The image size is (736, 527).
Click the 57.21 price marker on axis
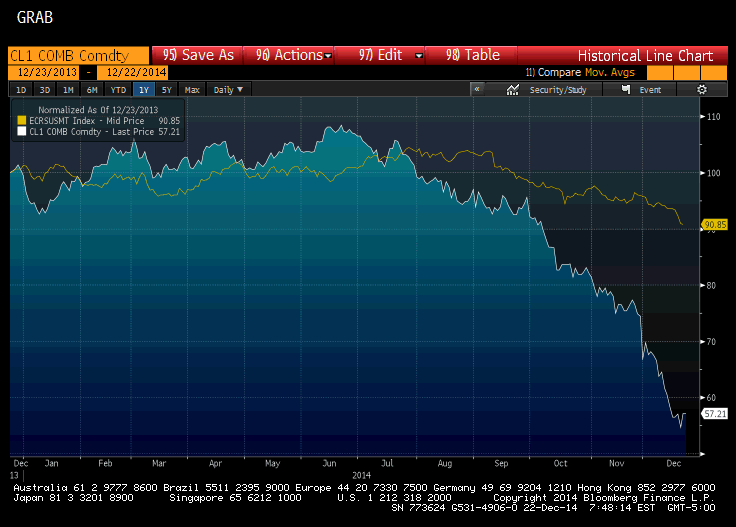(715, 414)
